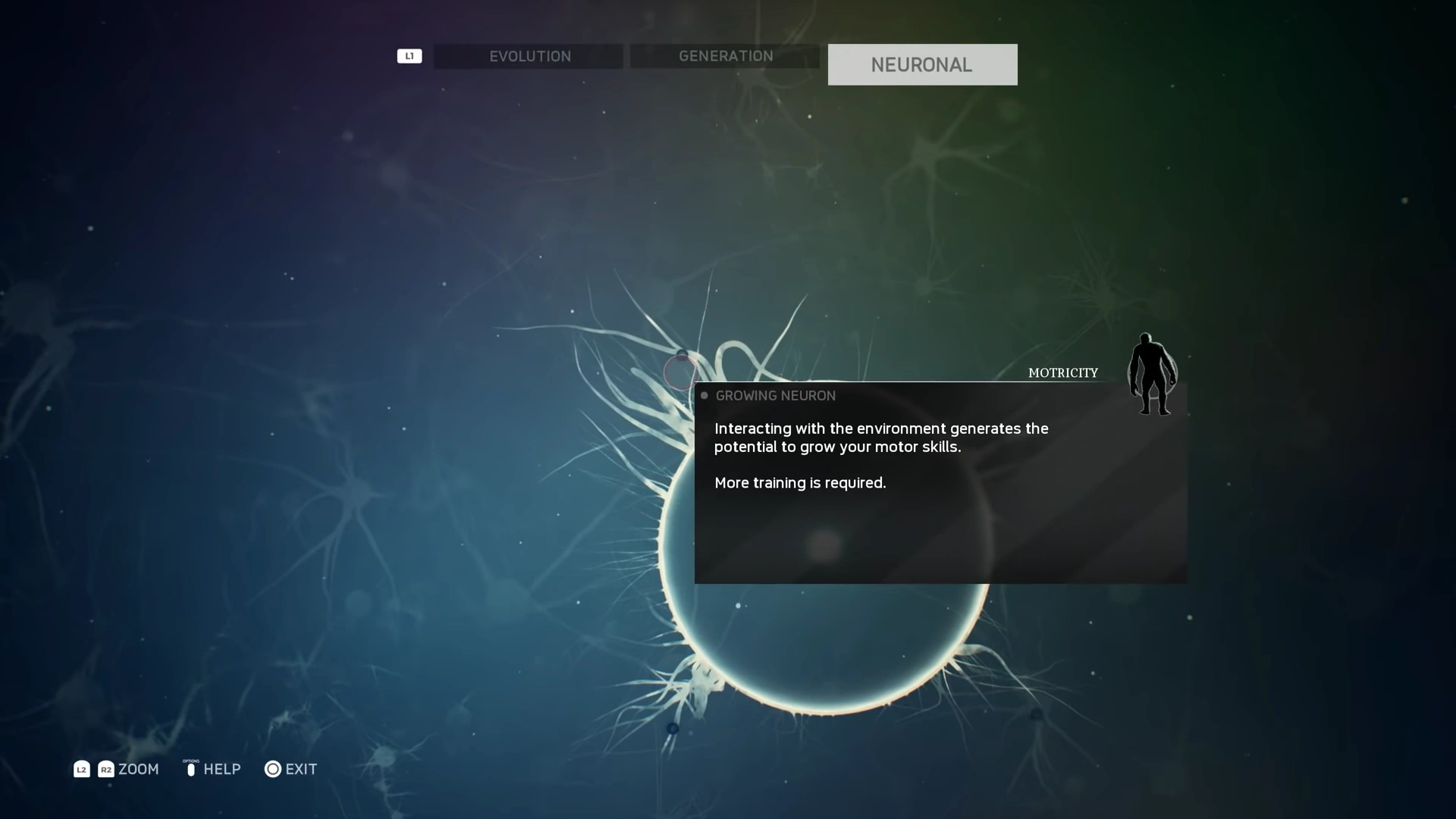
Task: Click the Motricity ape silhouette icon
Action: 1151,374
